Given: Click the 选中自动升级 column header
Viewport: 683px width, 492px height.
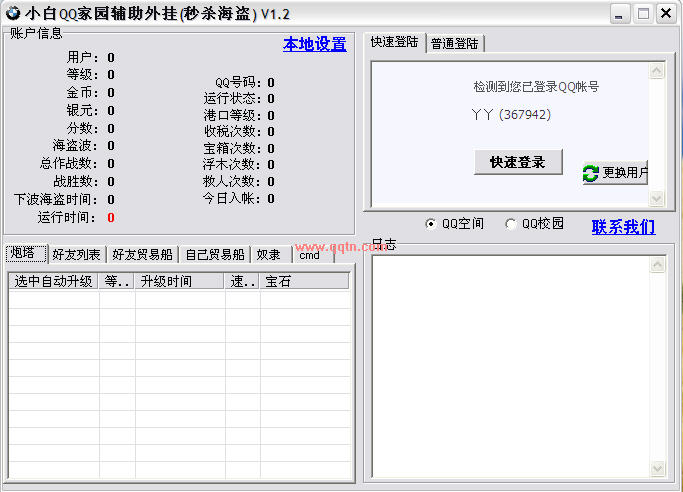Looking at the screenshot, I should tap(54, 281).
